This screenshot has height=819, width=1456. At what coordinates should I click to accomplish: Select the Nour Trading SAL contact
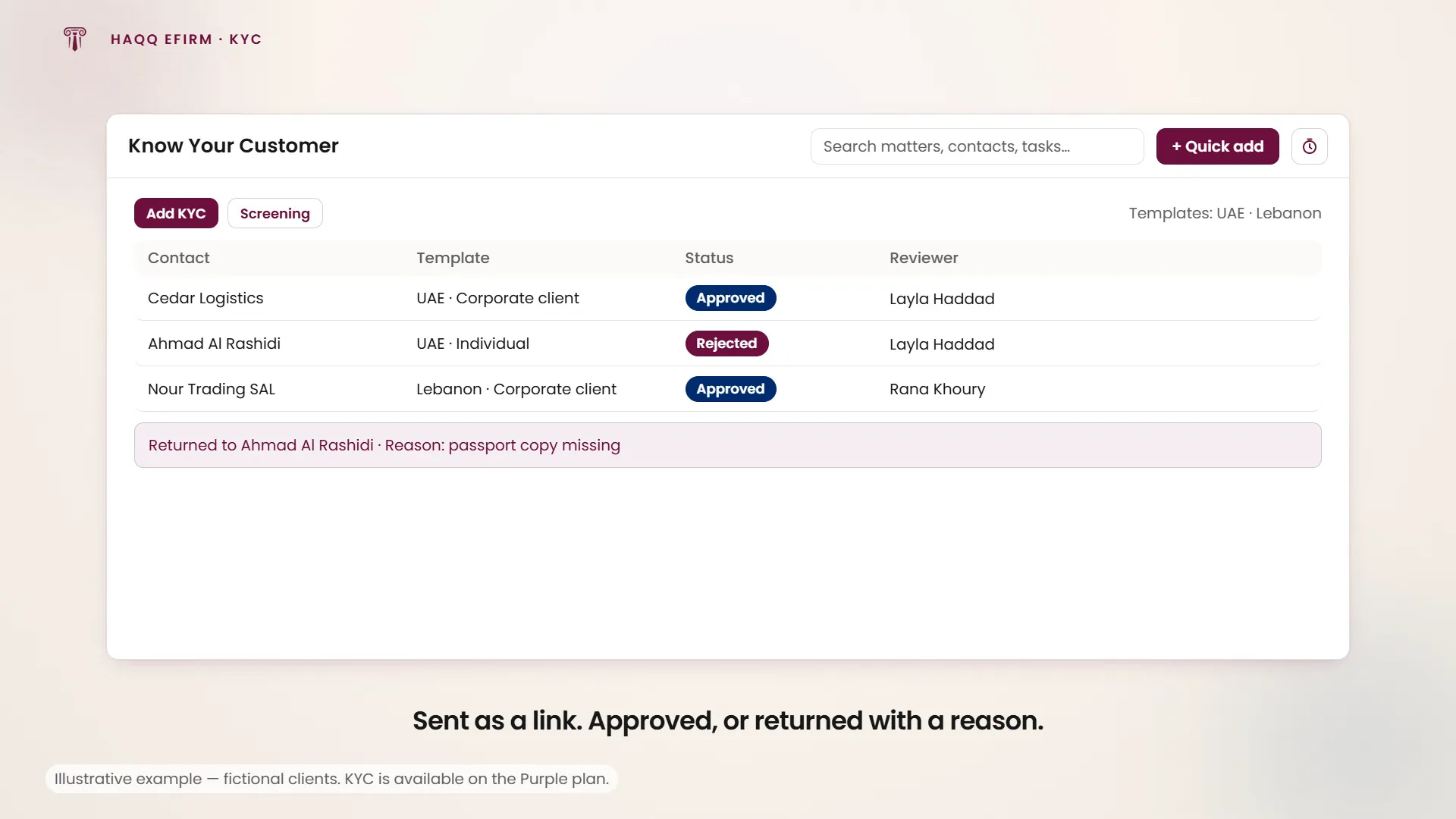pos(211,389)
